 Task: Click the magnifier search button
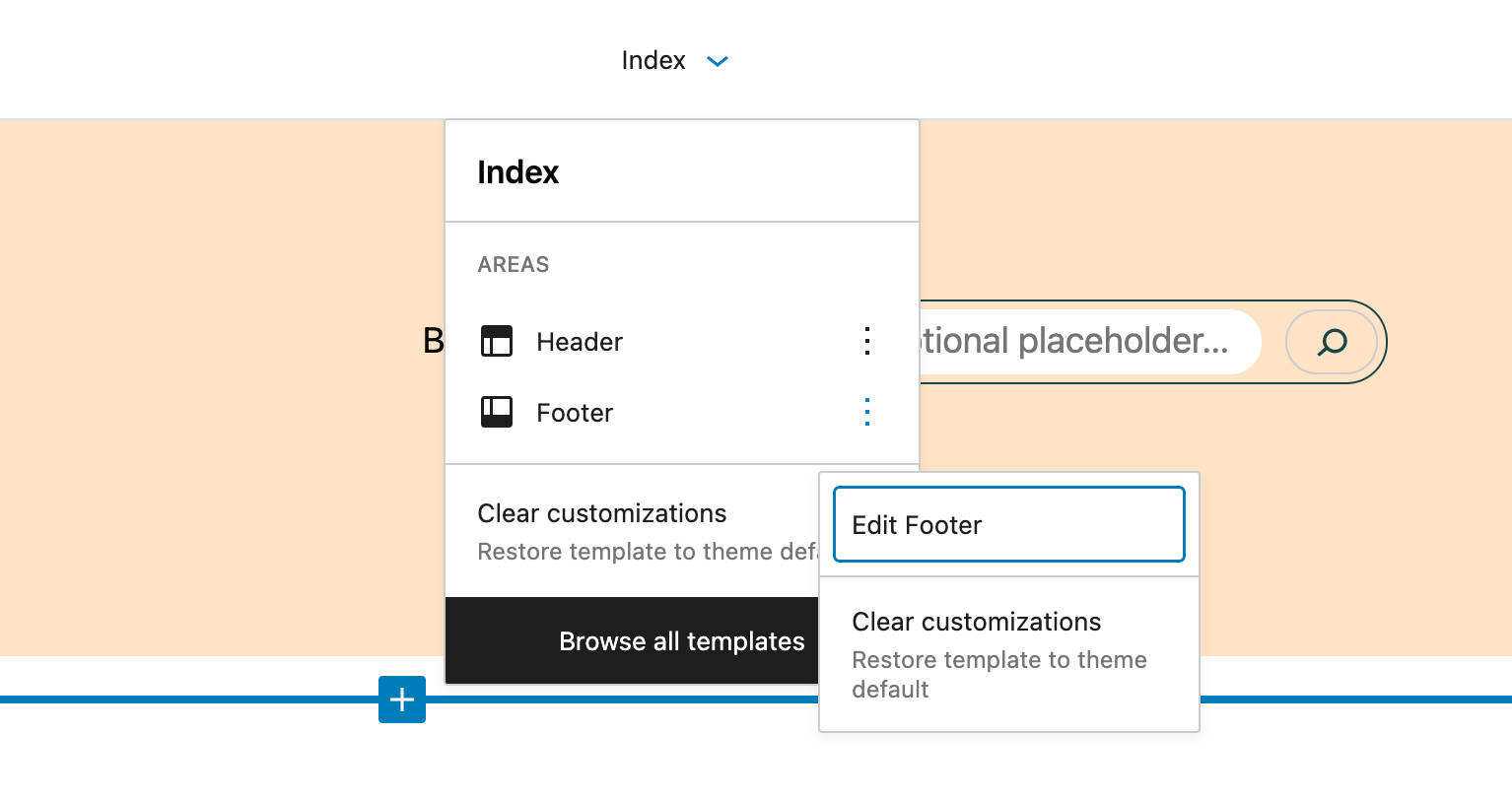[x=1332, y=342]
